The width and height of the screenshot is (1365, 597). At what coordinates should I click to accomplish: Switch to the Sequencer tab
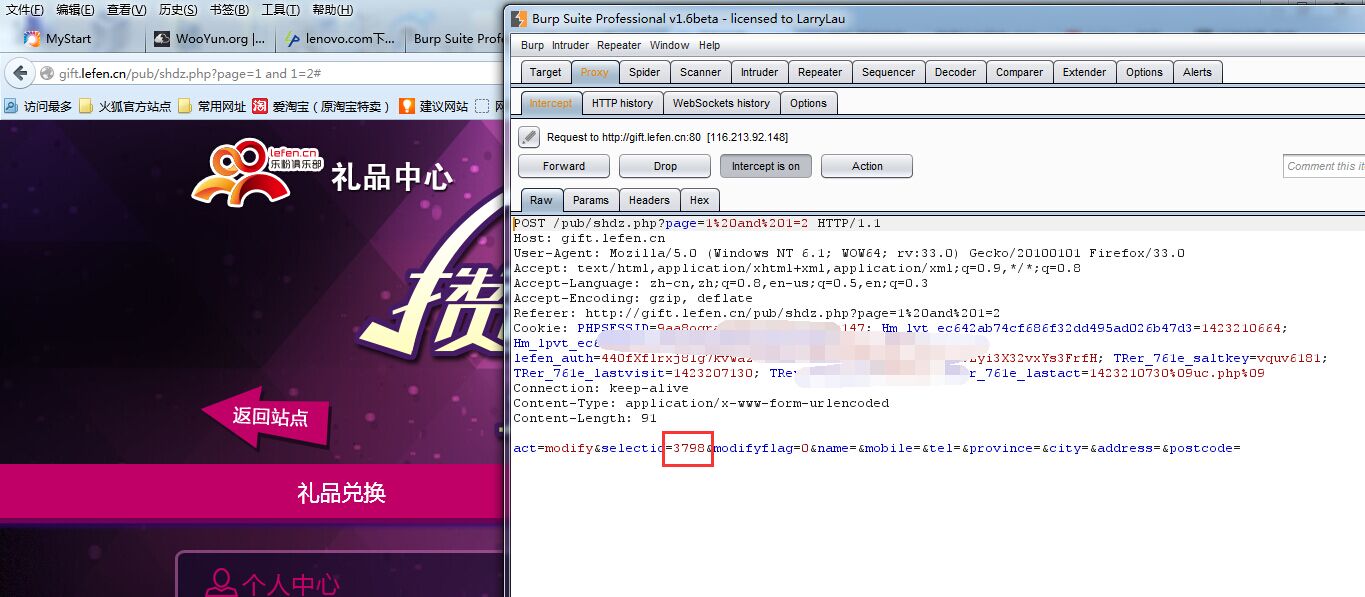[x=888, y=72]
